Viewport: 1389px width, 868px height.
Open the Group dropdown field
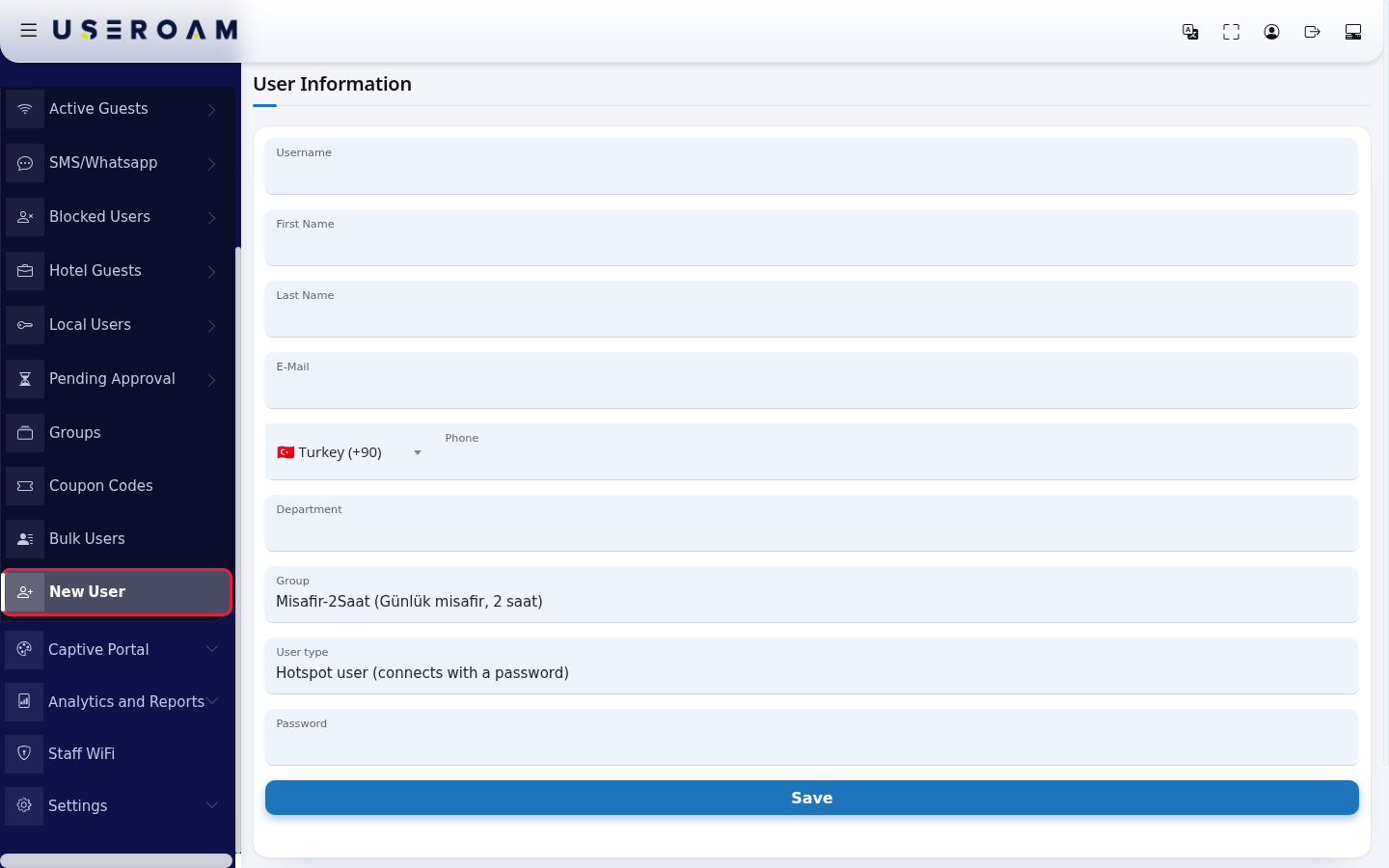click(x=811, y=594)
